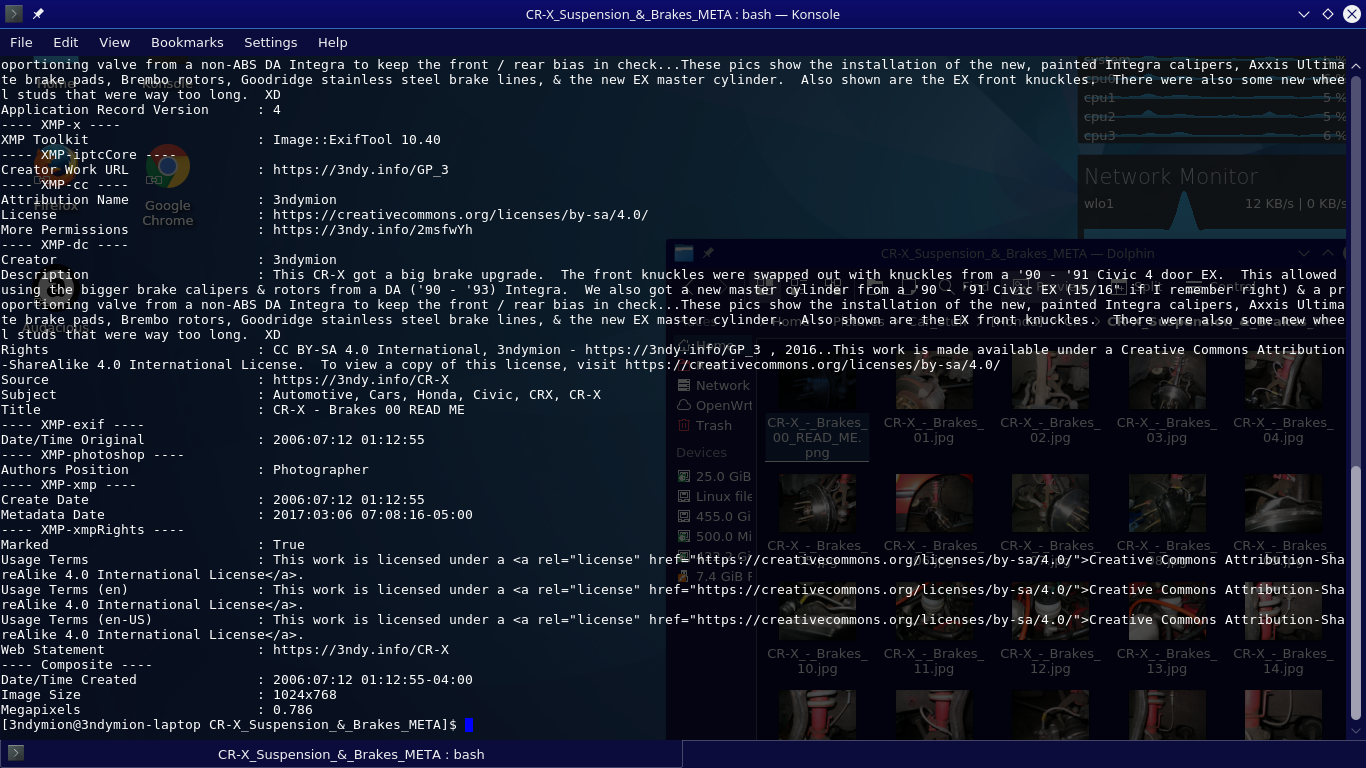Click the License creativecommons URL value
The height and width of the screenshot is (768, 1366).
pos(461,215)
